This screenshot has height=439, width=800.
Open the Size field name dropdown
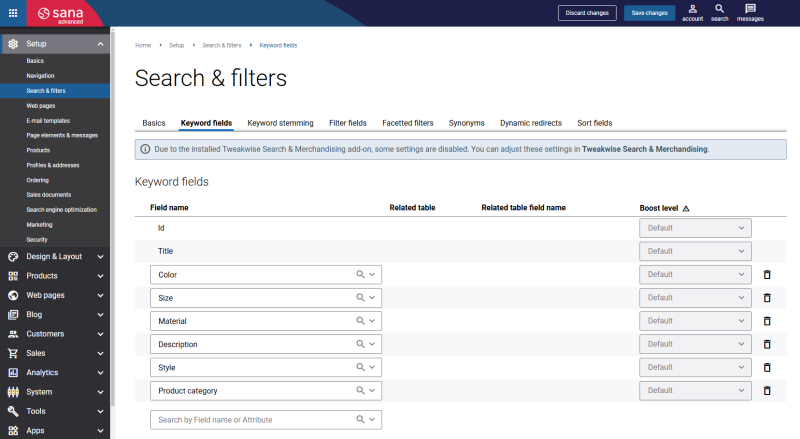tap(372, 297)
